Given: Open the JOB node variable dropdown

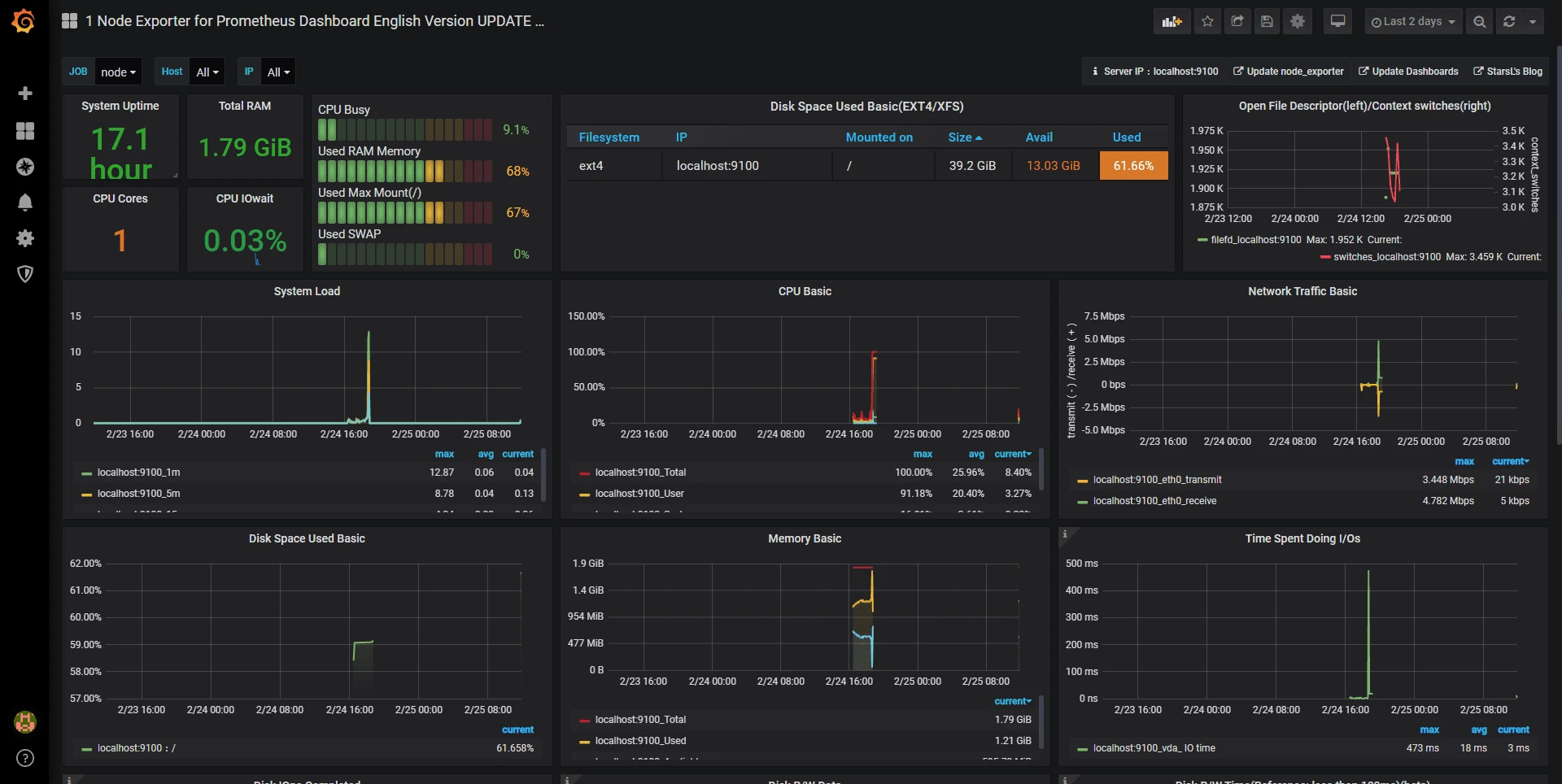Looking at the screenshot, I should (x=118, y=72).
